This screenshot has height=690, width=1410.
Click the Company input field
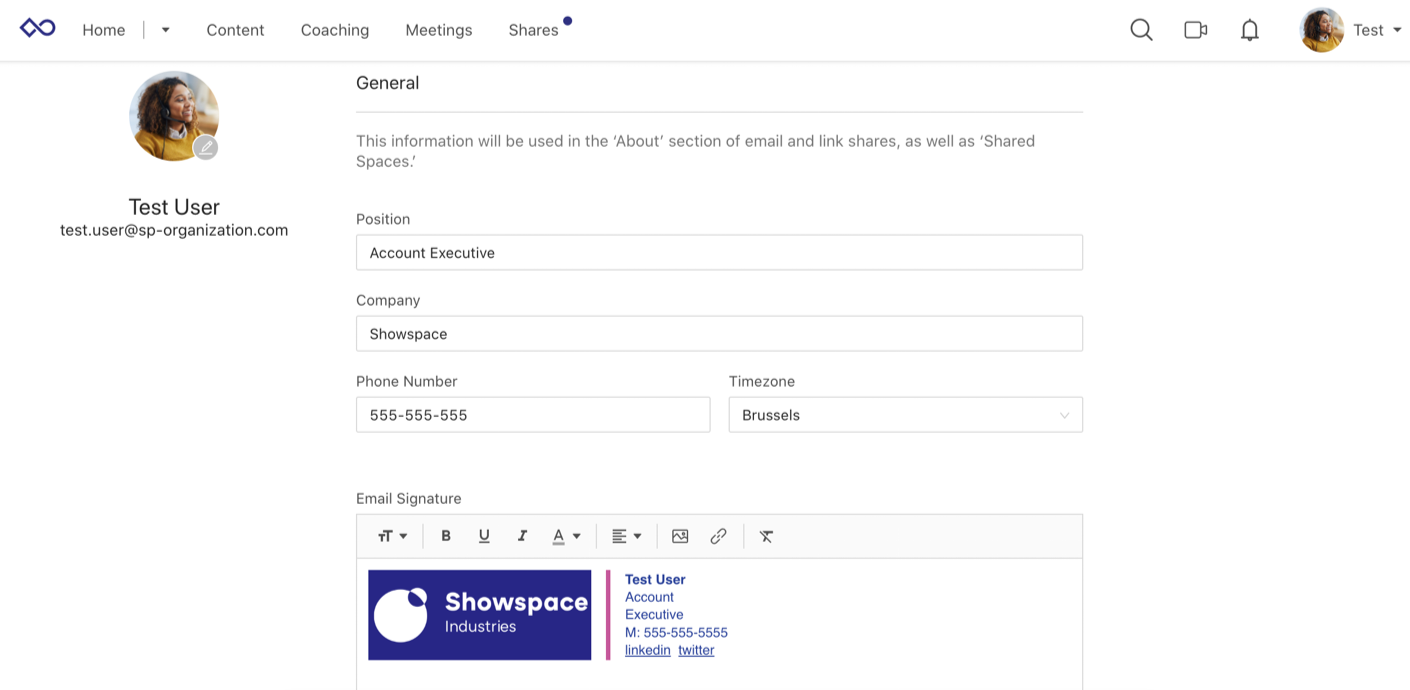click(x=719, y=333)
